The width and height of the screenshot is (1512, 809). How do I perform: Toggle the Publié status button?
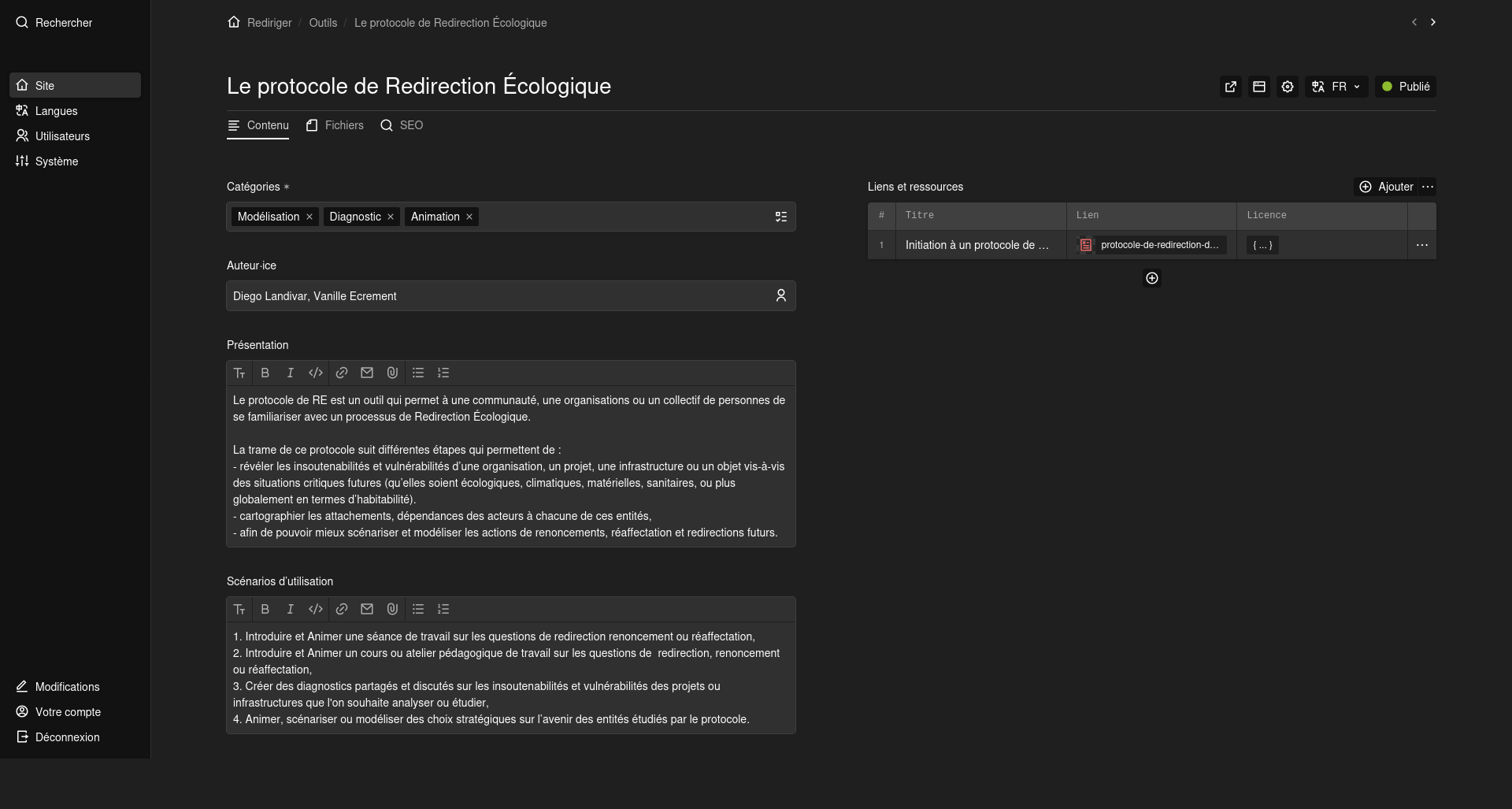1406,87
